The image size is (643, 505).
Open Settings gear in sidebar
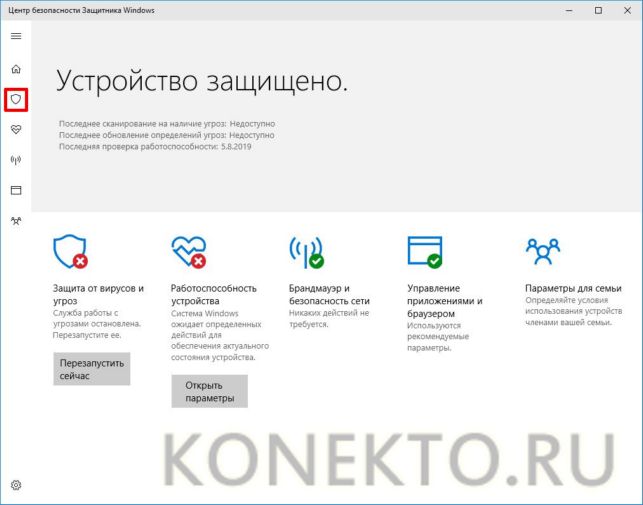coord(16,485)
